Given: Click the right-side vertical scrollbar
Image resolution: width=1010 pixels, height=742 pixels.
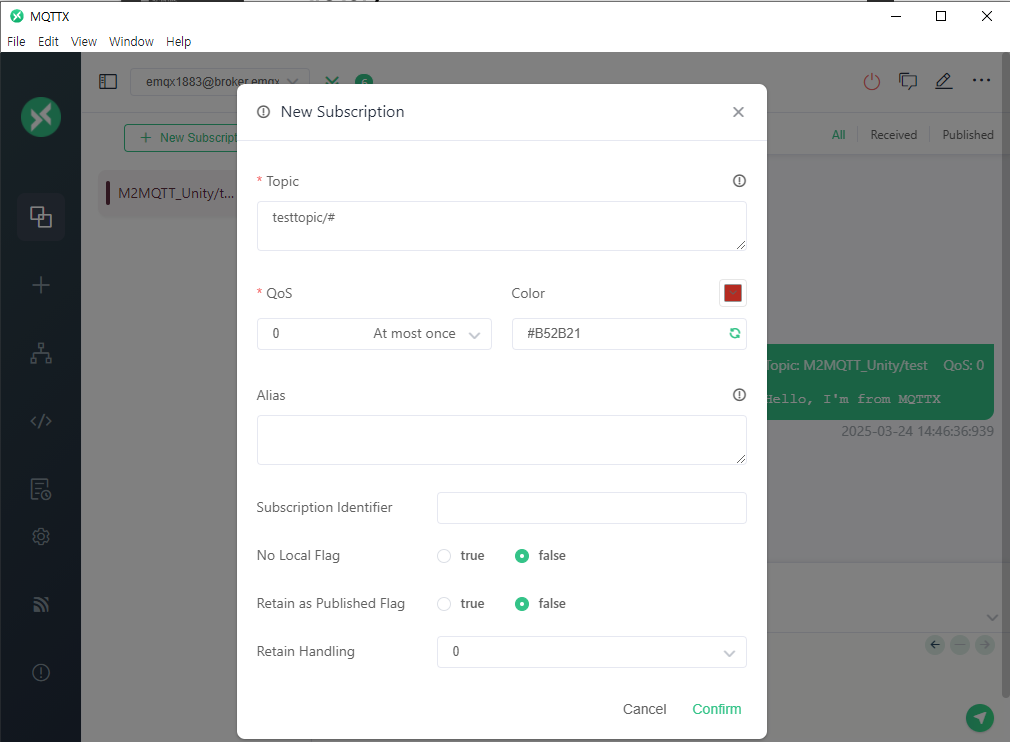Looking at the screenshot, I should (x=1005, y=374).
